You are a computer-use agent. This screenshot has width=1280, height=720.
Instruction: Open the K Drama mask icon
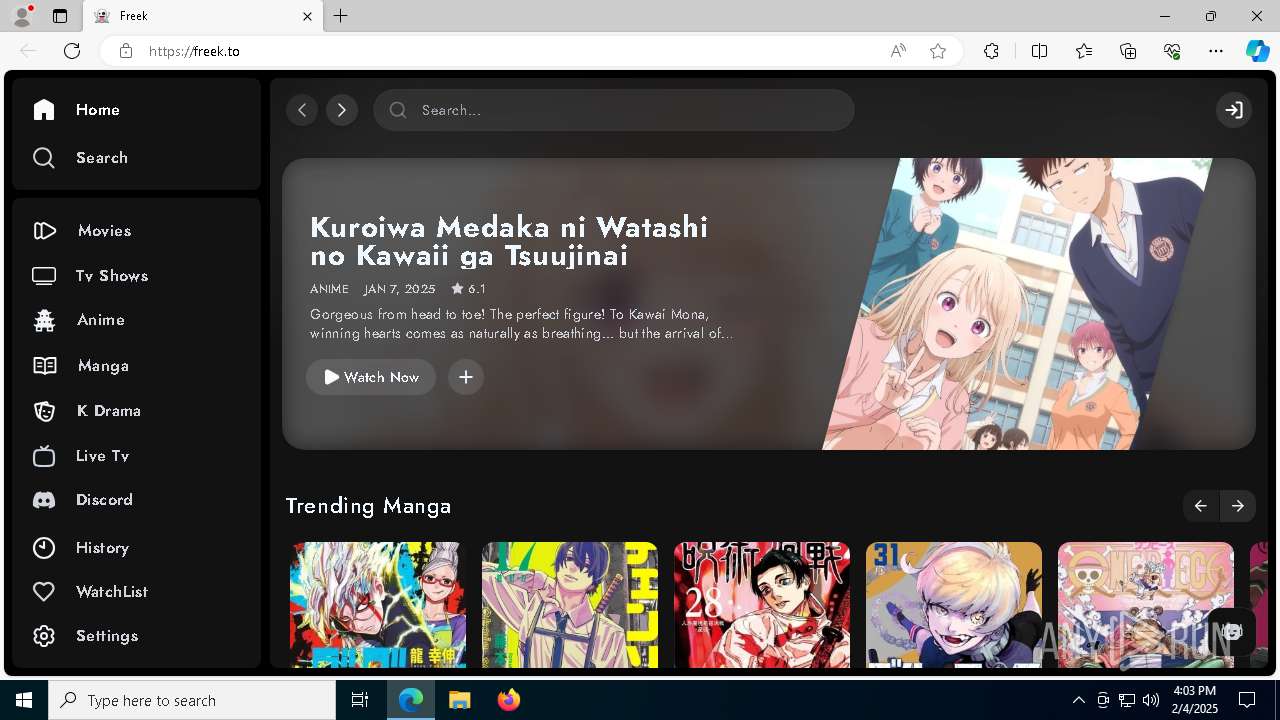[44, 411]
